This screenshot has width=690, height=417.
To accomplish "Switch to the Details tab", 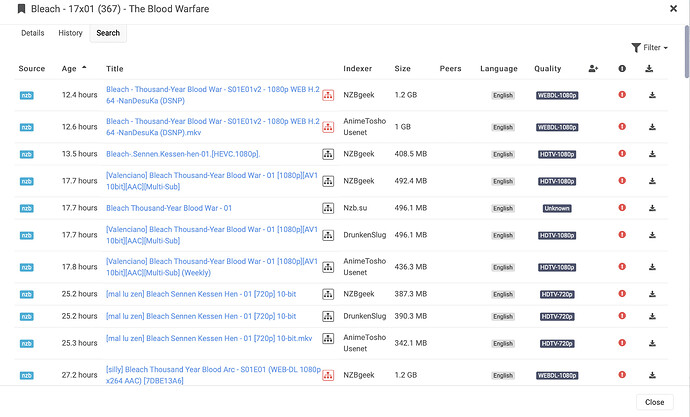I will (x=33, y=33).
